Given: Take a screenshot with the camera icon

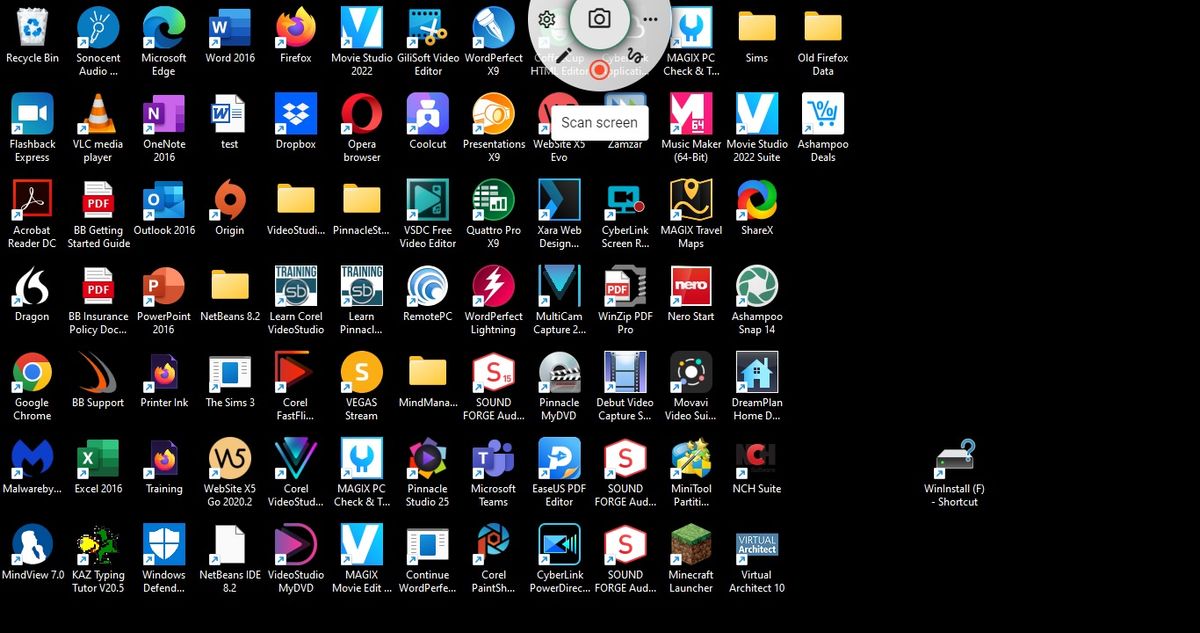Looking at the screenshot, I should tap(600, 19).
